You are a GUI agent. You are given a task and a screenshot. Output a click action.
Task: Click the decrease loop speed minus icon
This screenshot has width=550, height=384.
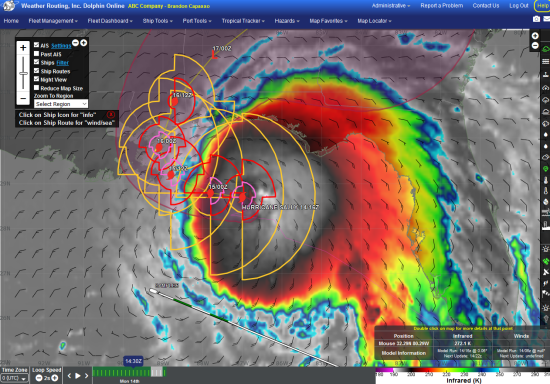tap(39, 378)
